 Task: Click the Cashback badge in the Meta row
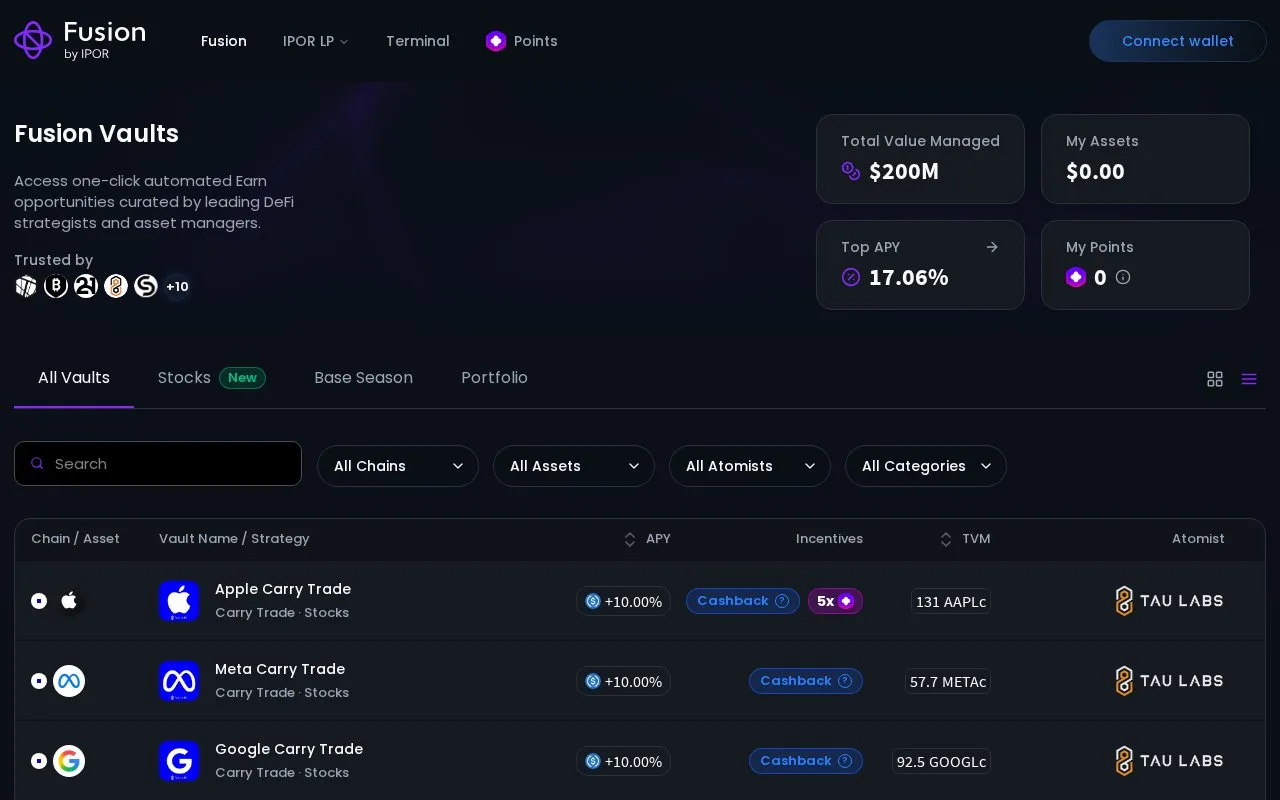click(x=806, y=681)
